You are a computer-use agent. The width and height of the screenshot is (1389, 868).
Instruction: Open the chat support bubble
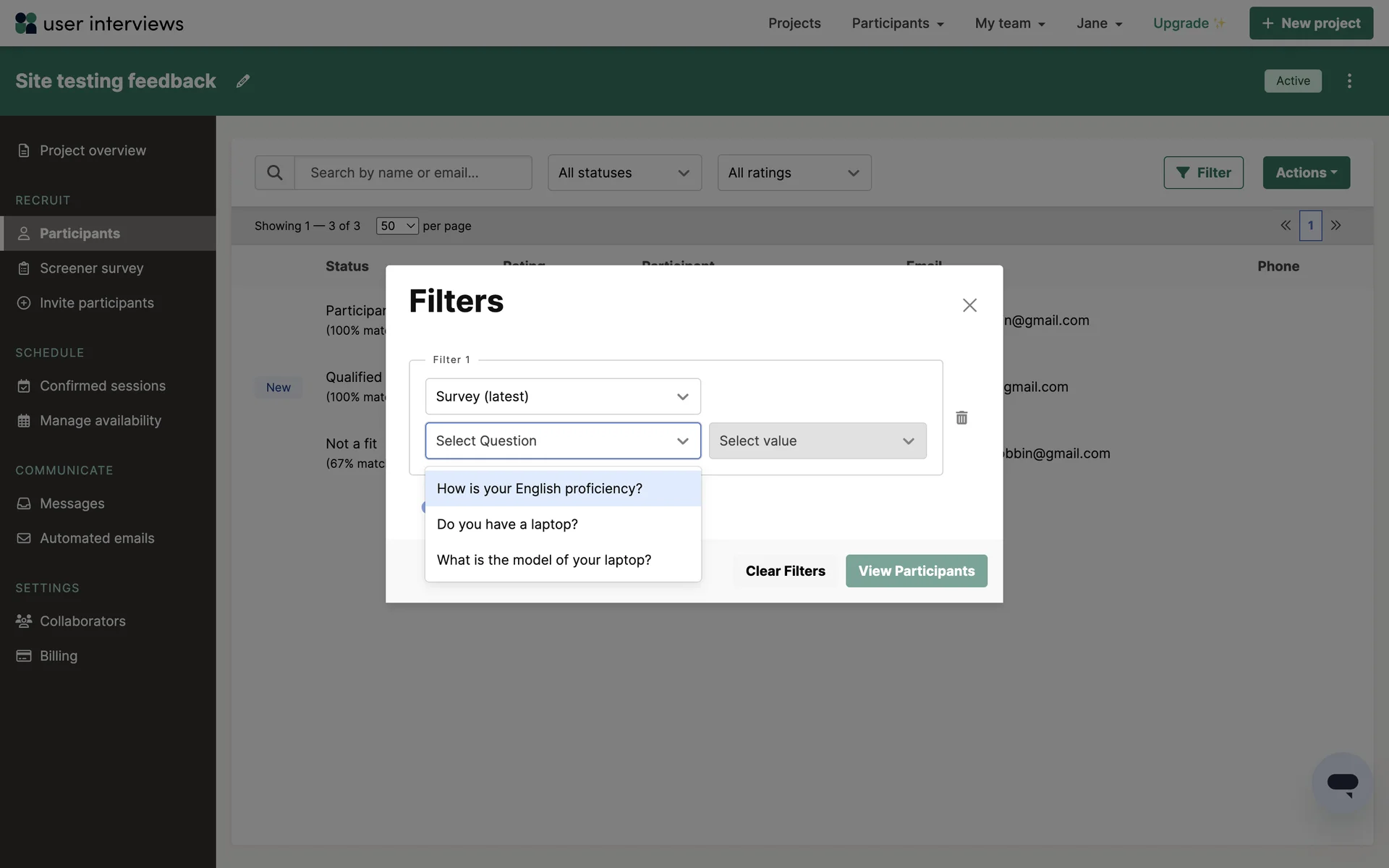[x=1342, y=783]
